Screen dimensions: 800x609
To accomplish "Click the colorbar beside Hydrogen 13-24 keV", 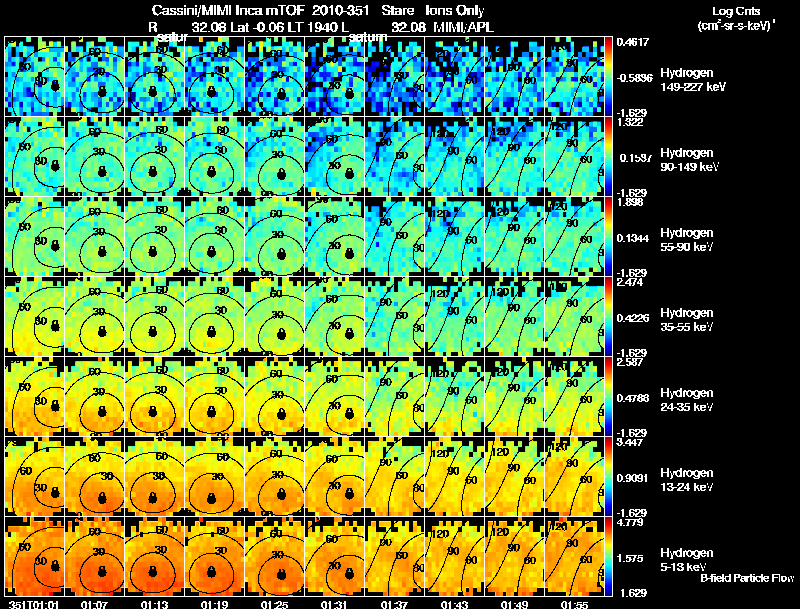I will (x=608, y=476).
